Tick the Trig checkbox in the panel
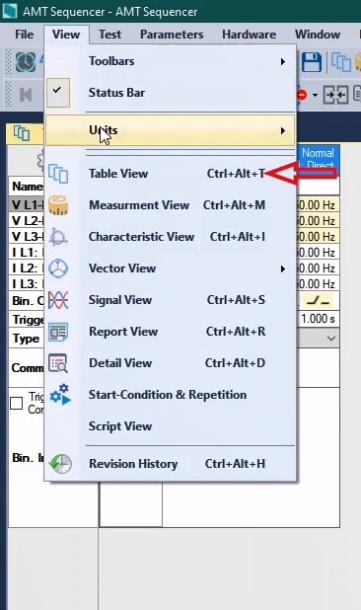The image size is (361, 610). [x=16, y=403]
